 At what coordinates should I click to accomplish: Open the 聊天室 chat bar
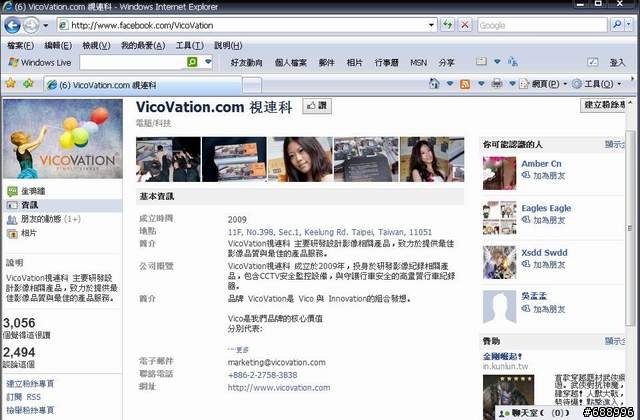click(536, 413)
